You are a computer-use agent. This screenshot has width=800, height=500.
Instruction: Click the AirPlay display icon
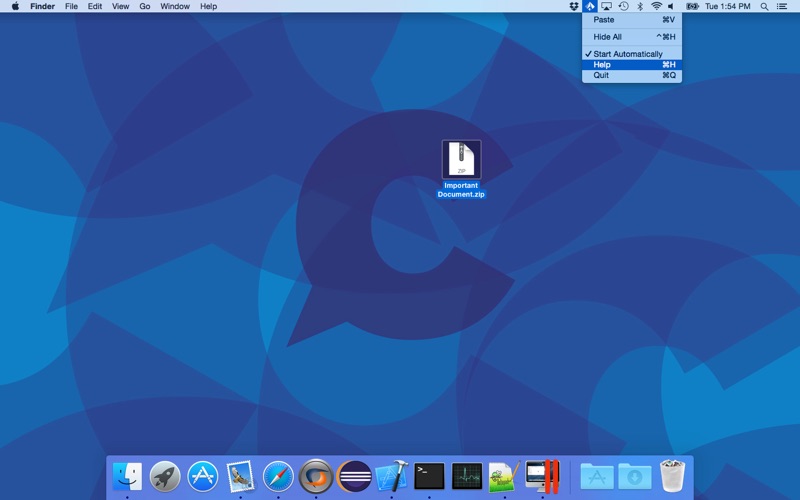[606, 6]
